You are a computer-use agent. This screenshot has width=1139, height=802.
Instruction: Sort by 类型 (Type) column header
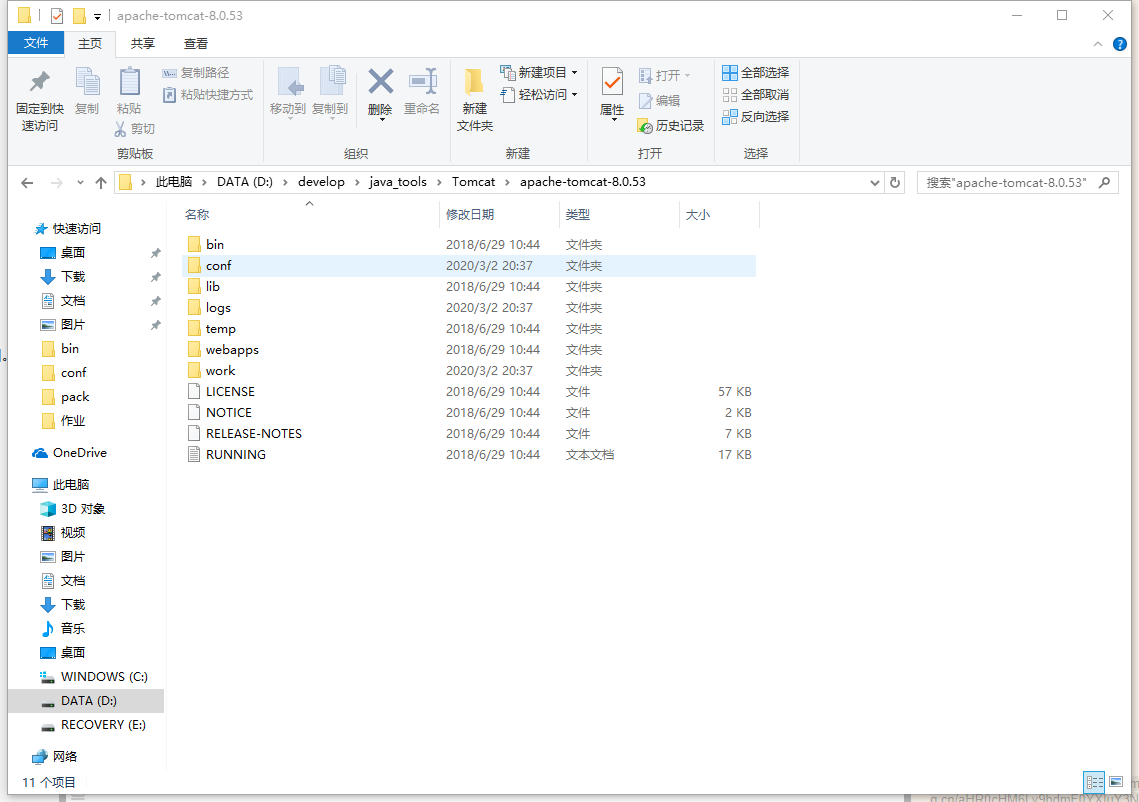[577, 214]
